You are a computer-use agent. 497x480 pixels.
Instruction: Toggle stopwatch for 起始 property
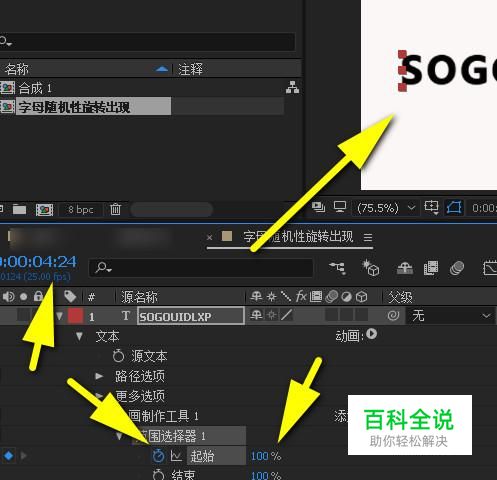pos(158,456)
